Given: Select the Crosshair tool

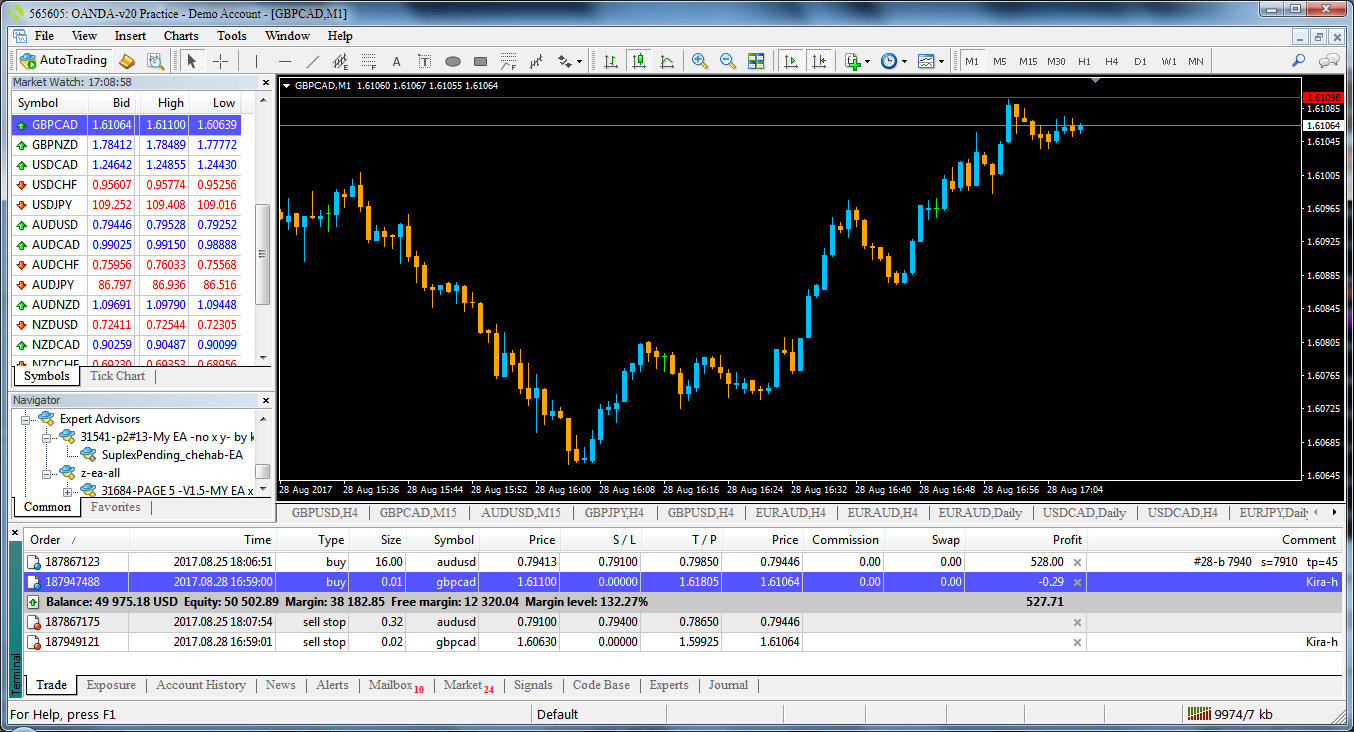Looking at the screenshot, I should tap(220, 61).
